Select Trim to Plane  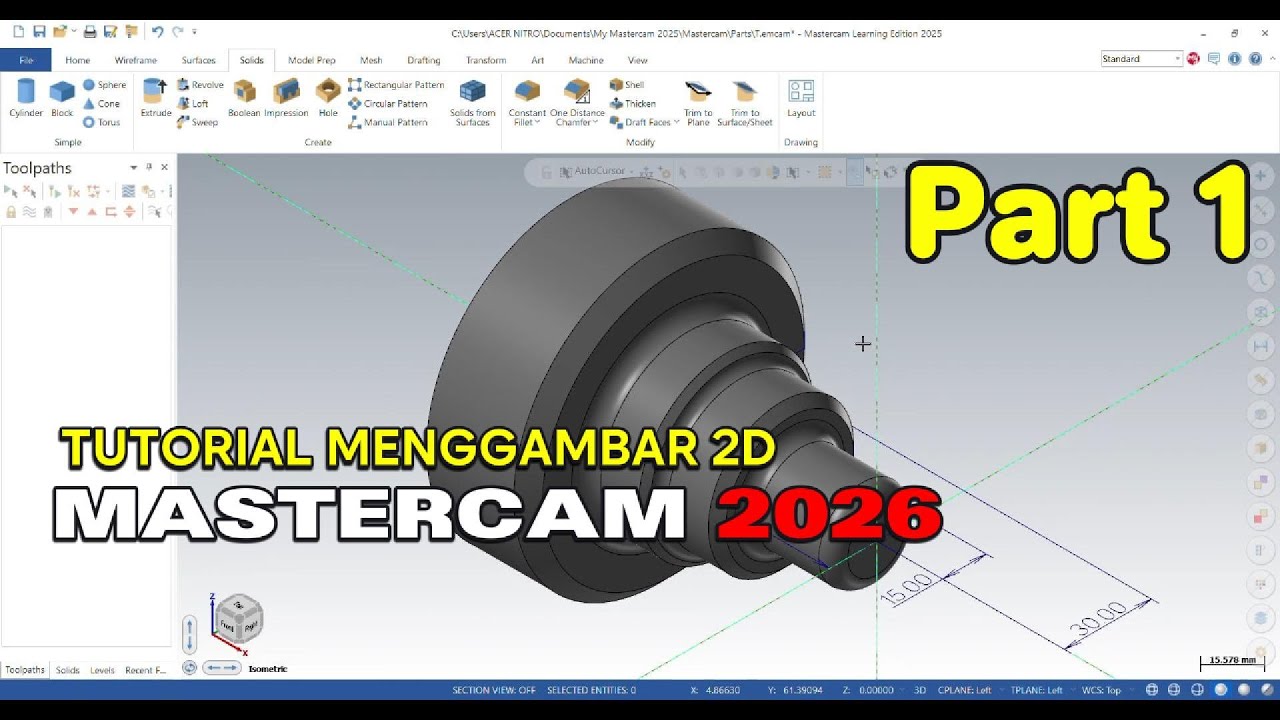[698, 103]
